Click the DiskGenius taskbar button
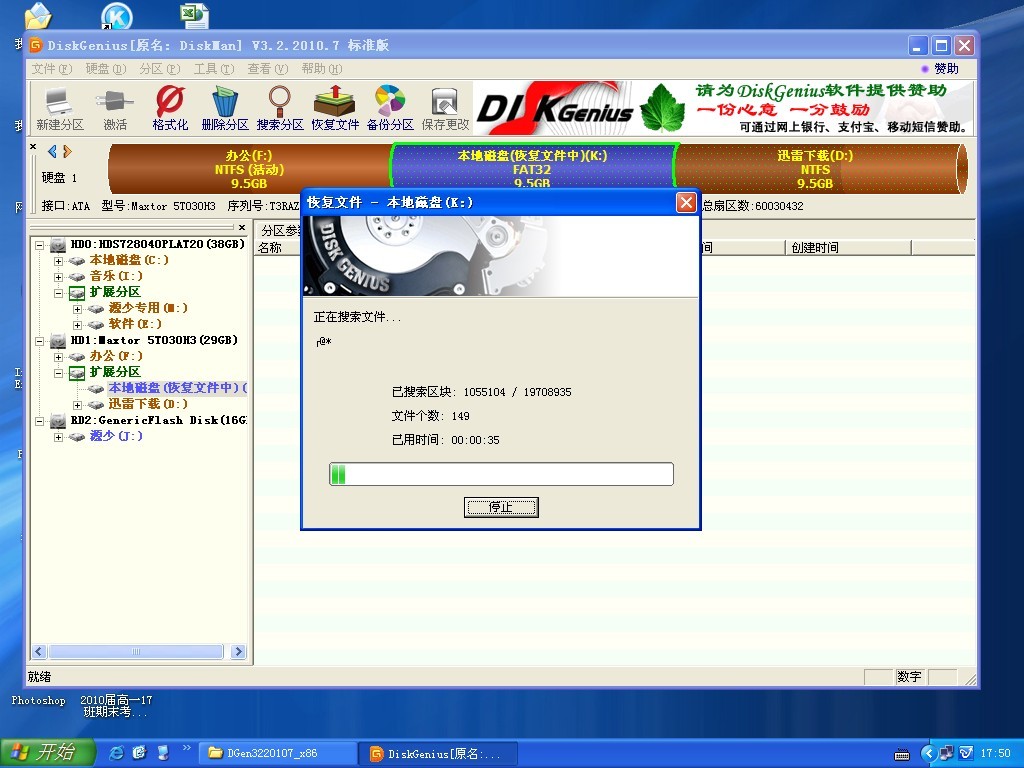This screenshot has width=1024, height=768. (x=438, y=754)
